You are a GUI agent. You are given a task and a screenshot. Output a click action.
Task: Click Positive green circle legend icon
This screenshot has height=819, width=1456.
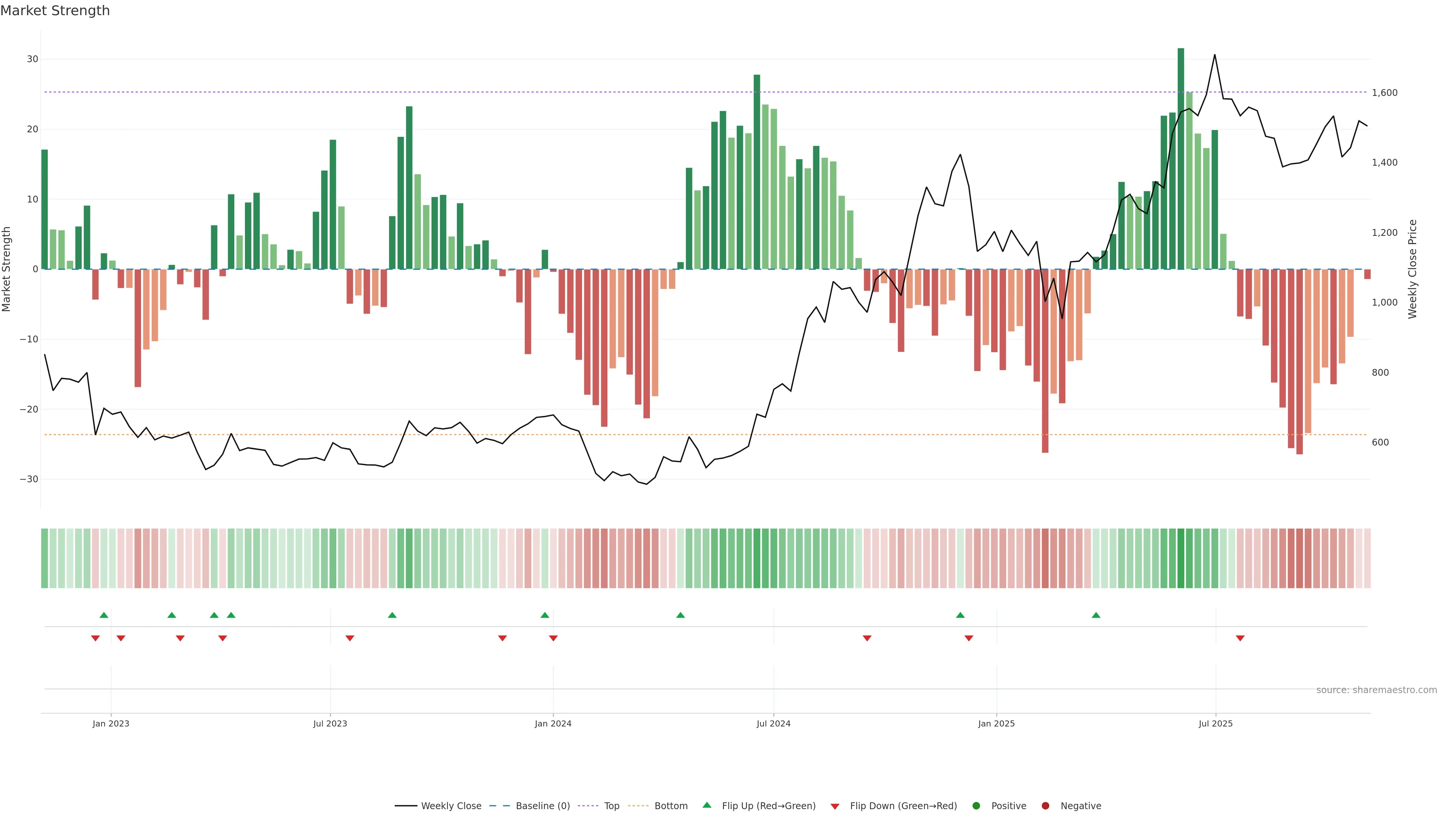pyautogui.click(x=976, y=806)
